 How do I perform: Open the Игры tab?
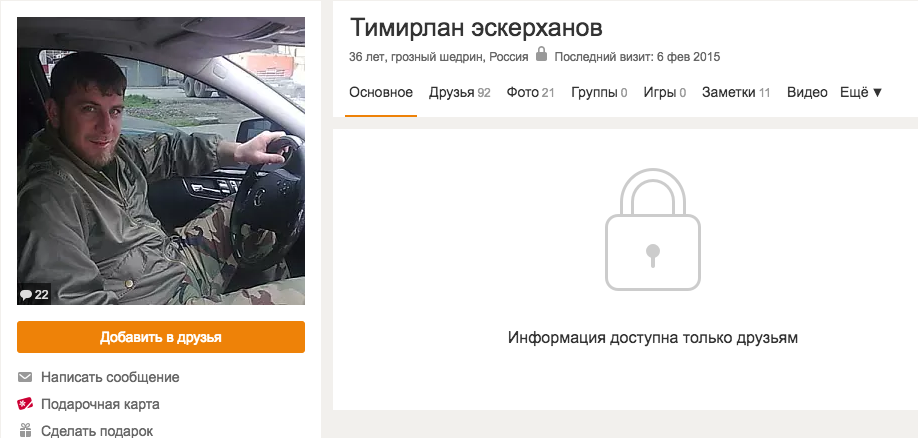[x=664, y=92]
